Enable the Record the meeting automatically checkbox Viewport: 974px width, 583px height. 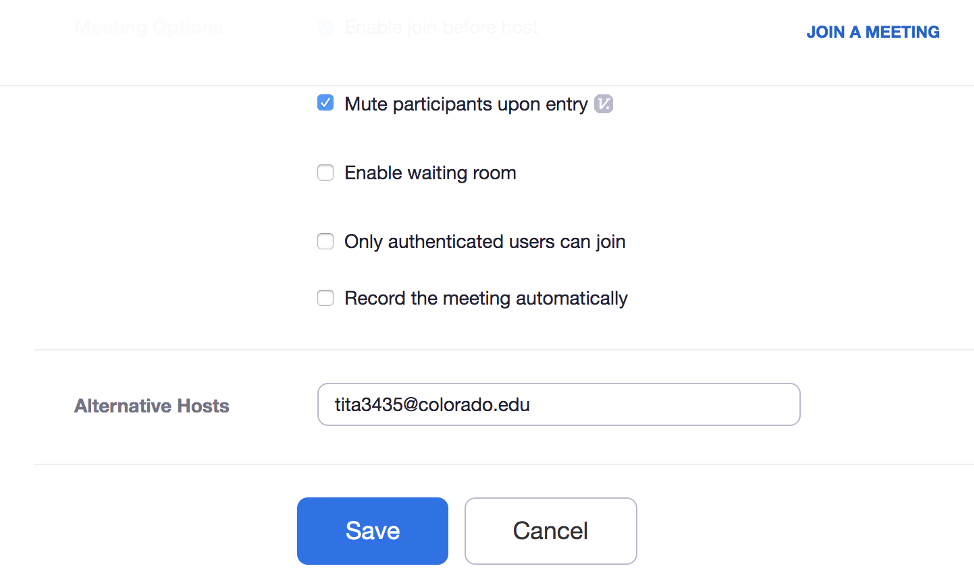coord(325,298)
